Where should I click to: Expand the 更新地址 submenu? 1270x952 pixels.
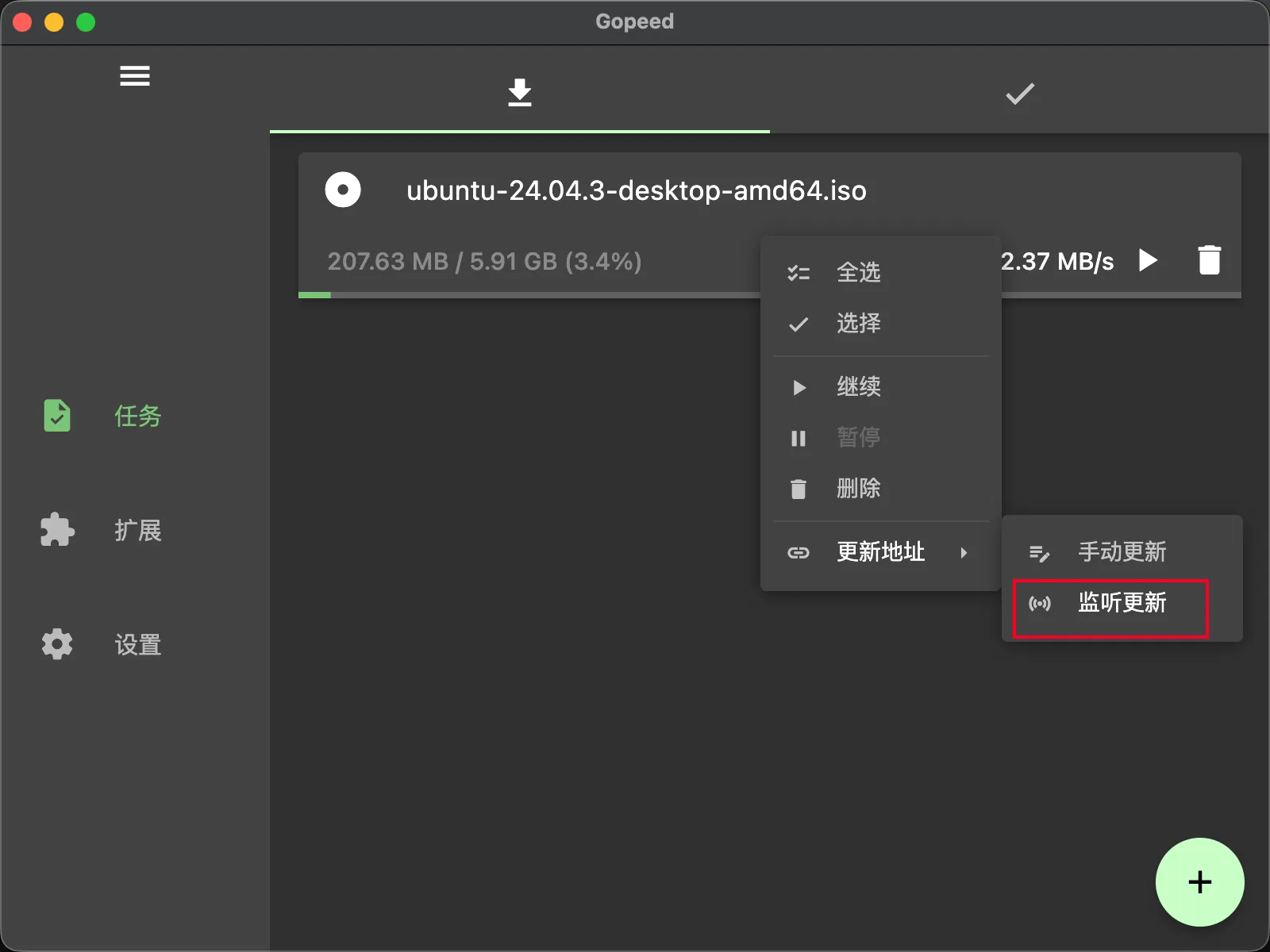(x=879, y=552)
